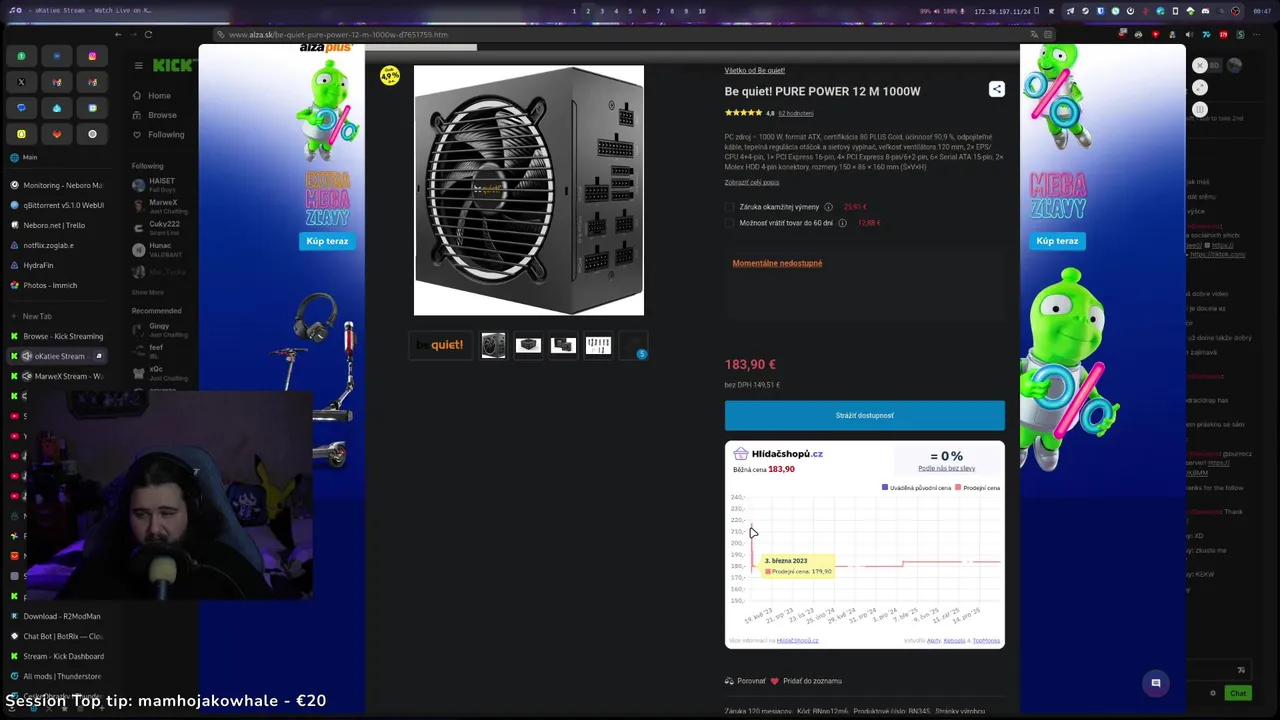
Task: Click the green Chat send button
Action: point(1238,693)
